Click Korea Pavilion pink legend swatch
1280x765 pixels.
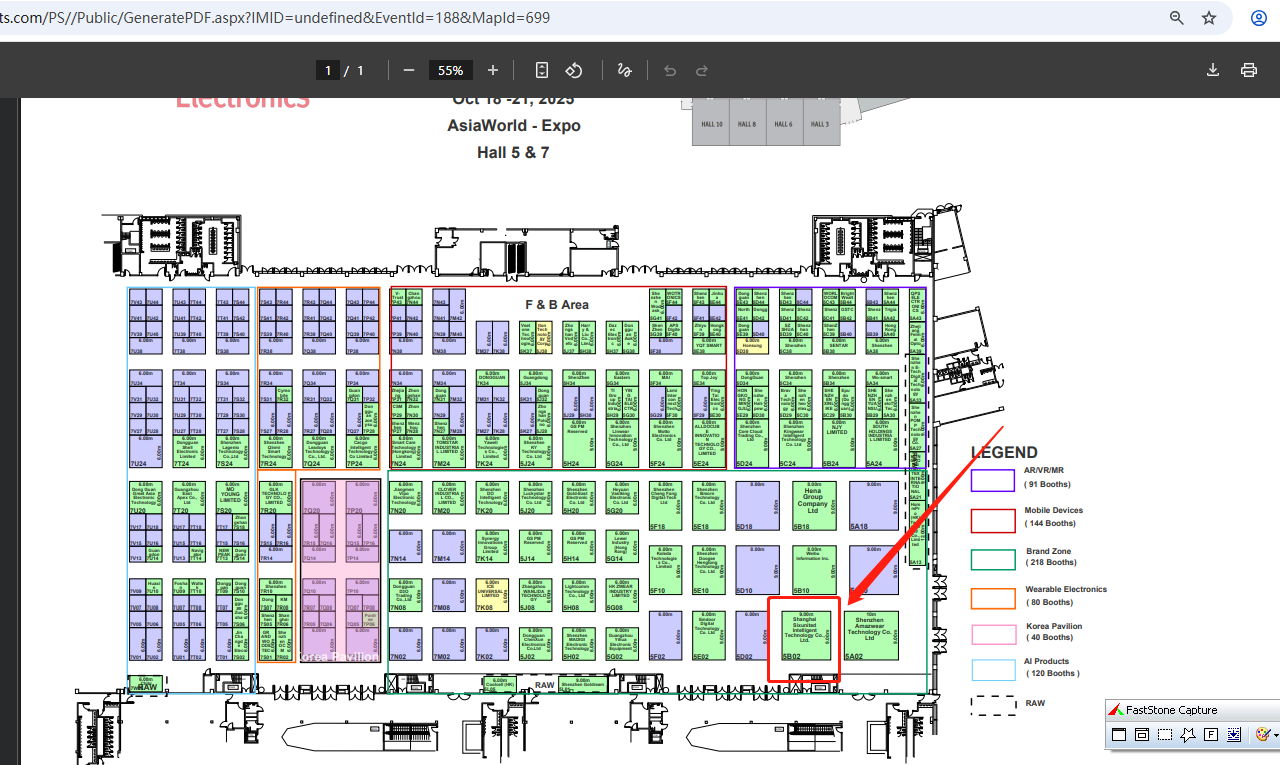[x=992, y=634]
